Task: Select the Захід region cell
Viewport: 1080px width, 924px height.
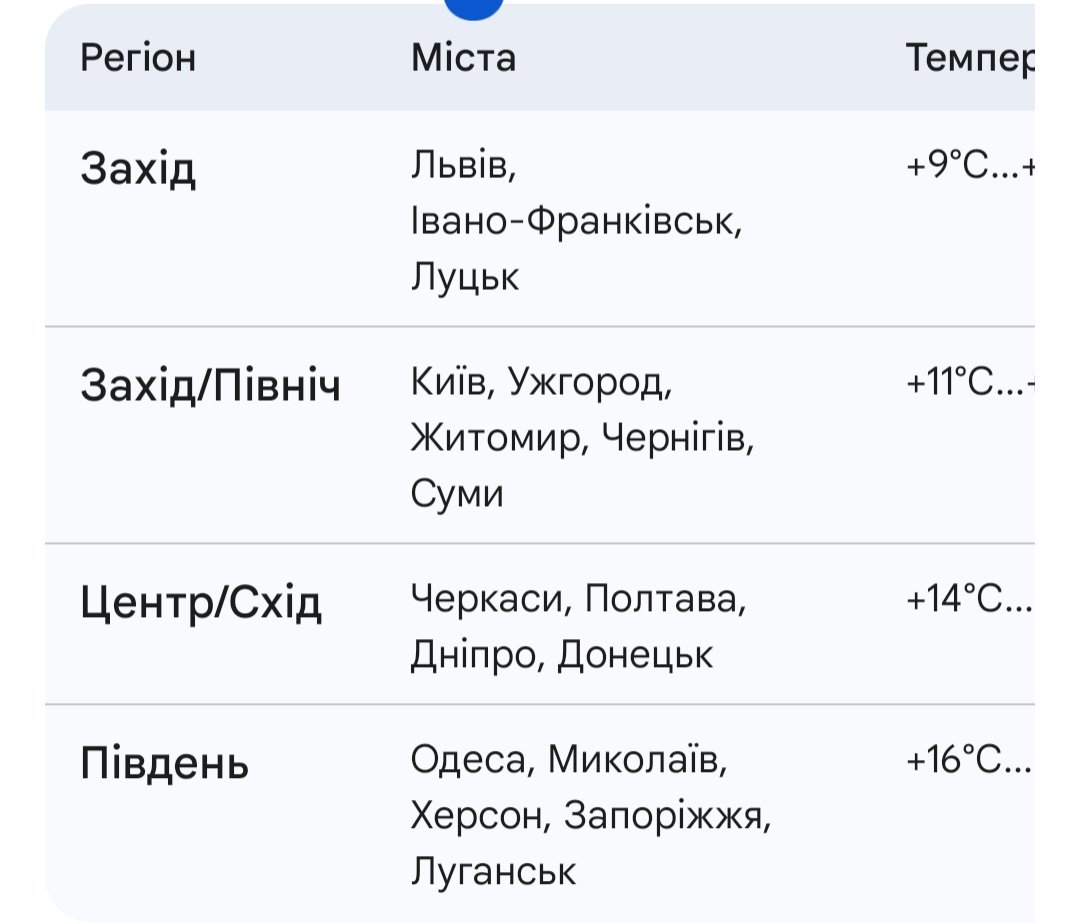Action: pyautogui.click(x=138, y=169)
